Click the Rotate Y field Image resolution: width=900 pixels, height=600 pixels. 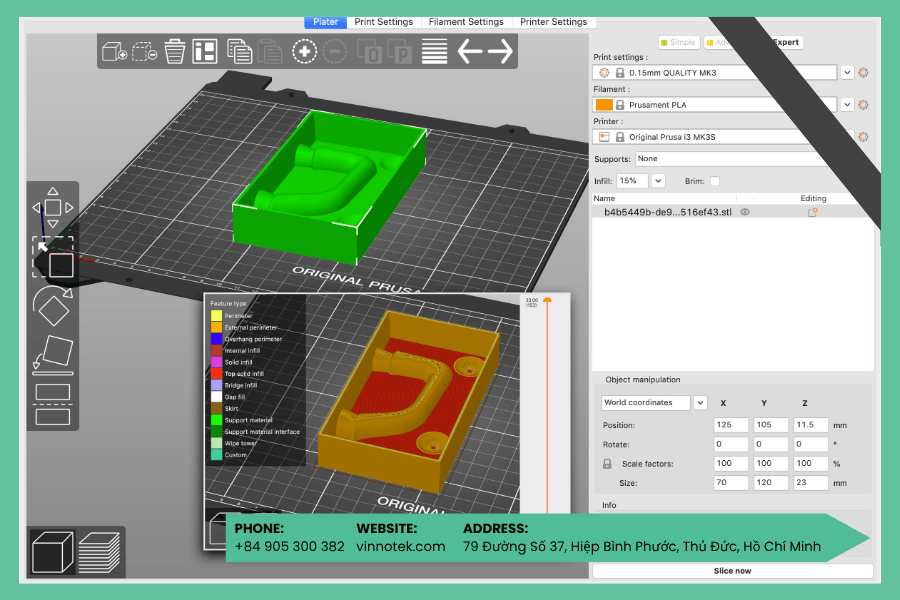click(x=771, y=444)
